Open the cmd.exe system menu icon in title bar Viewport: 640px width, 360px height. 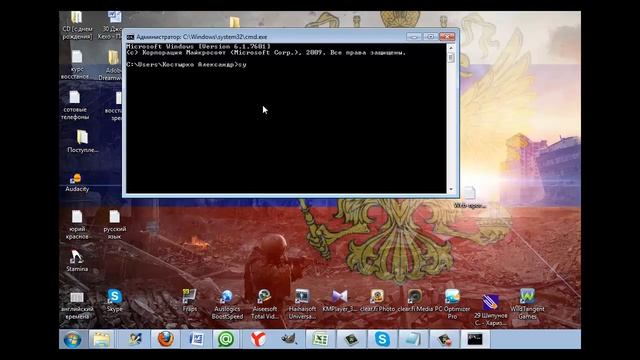click(x=130, y=37)
